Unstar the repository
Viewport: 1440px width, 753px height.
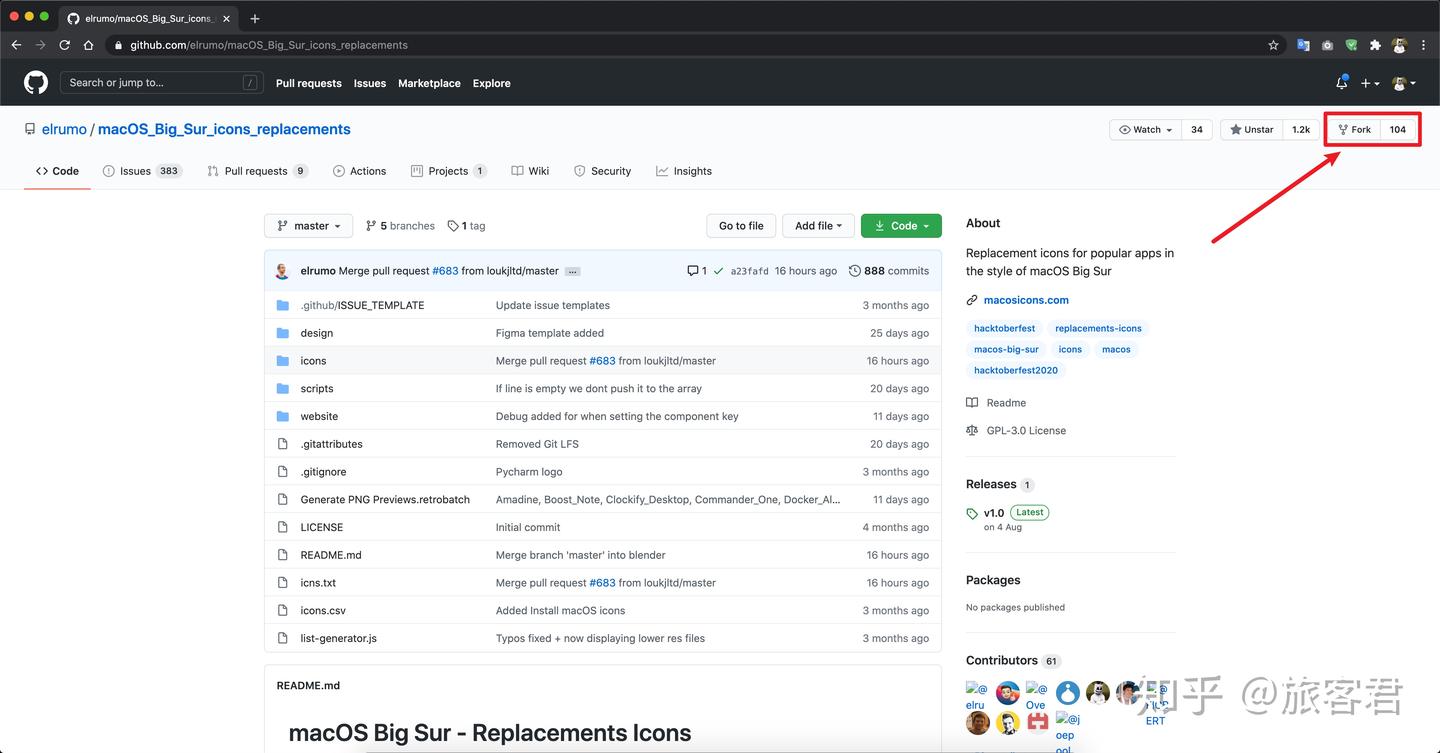(x=1252, y=130)
